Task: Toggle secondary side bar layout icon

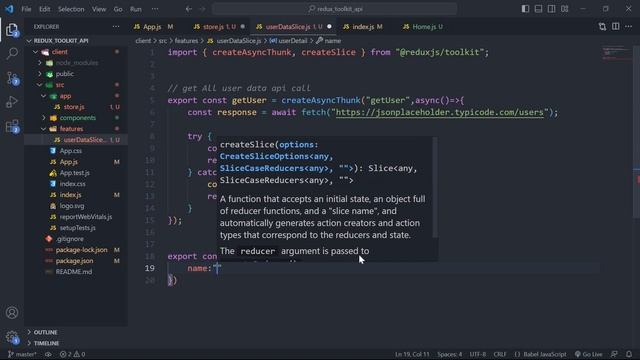Action: coord(551,9)
